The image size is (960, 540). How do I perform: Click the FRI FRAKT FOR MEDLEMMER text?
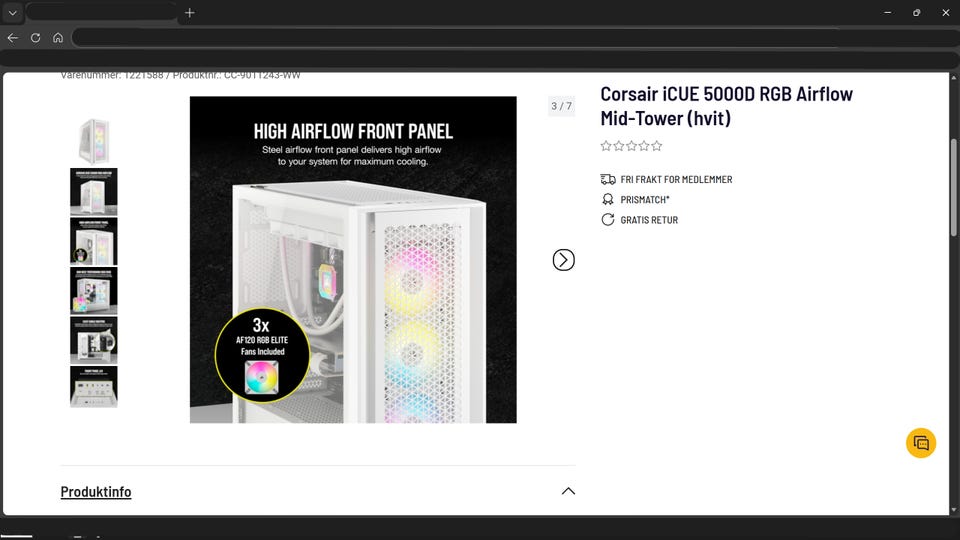[676, 179]
